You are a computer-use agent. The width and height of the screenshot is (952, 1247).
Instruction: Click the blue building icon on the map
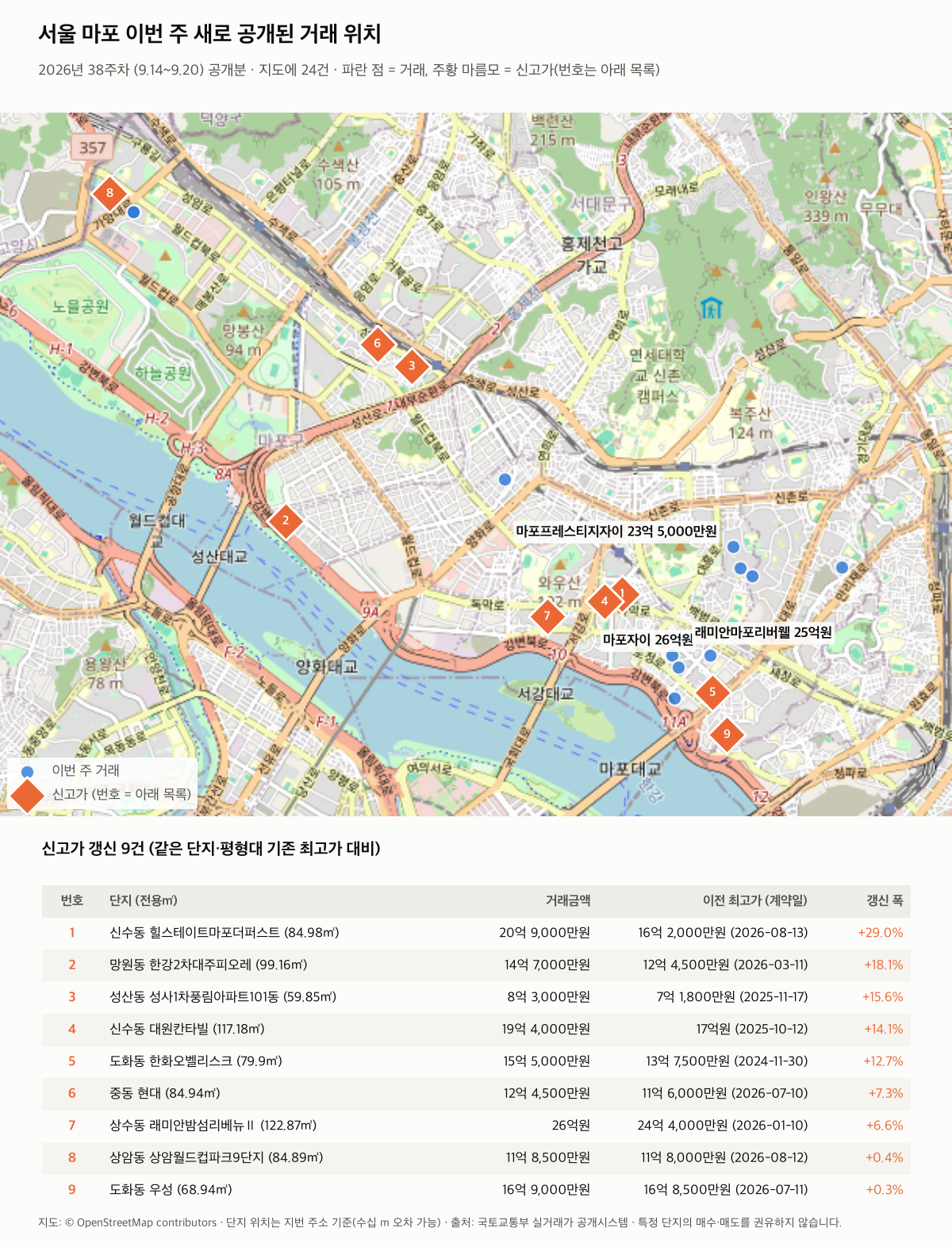(712, 307)
